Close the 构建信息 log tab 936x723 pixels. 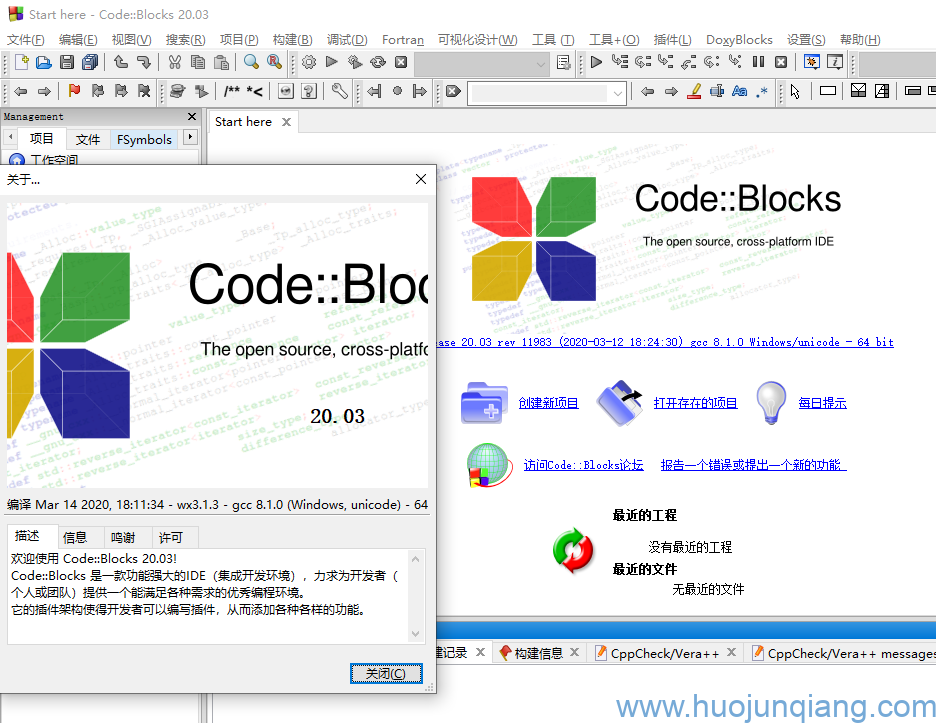click(x=574, y=652)
